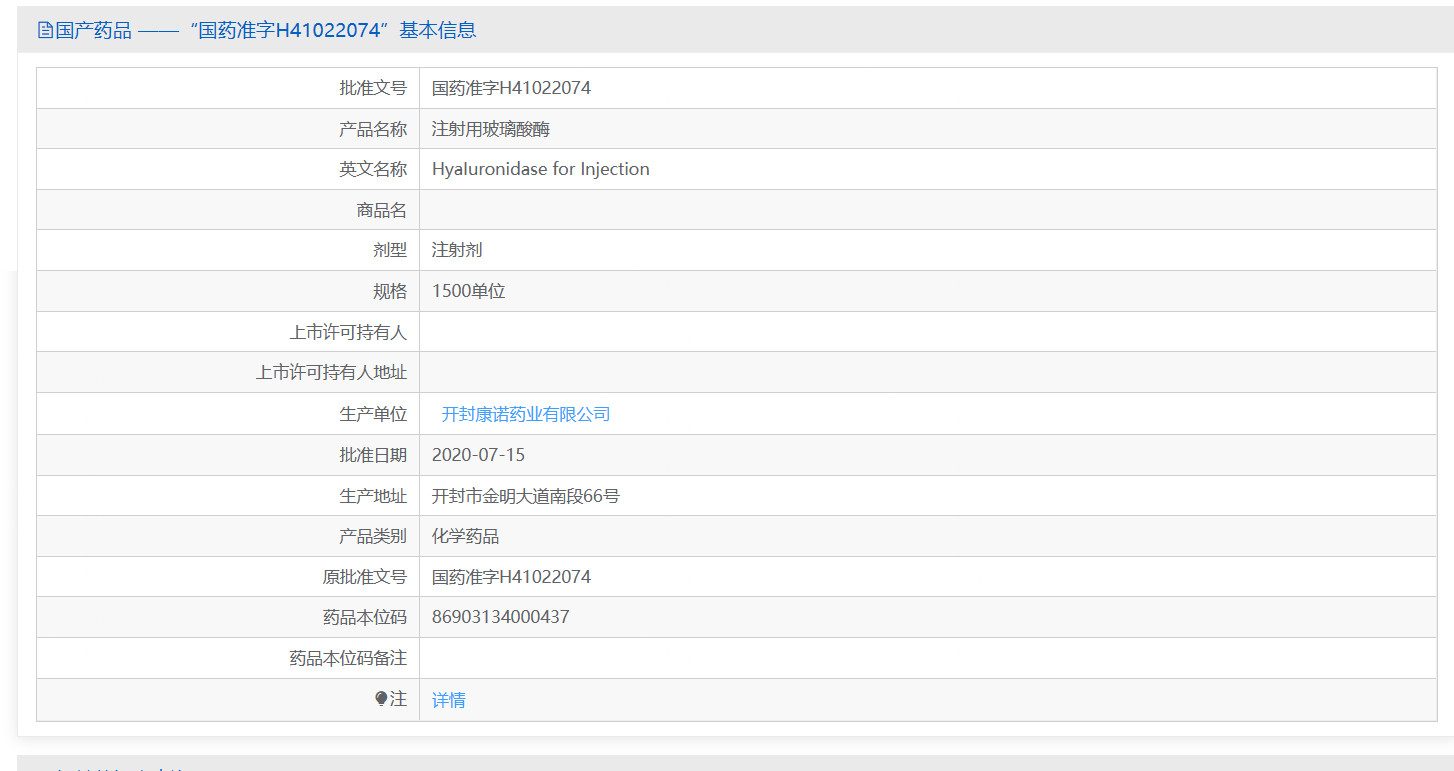Click the 产品类别 row label
This screenshot has width=1454, height=771.
373,536
